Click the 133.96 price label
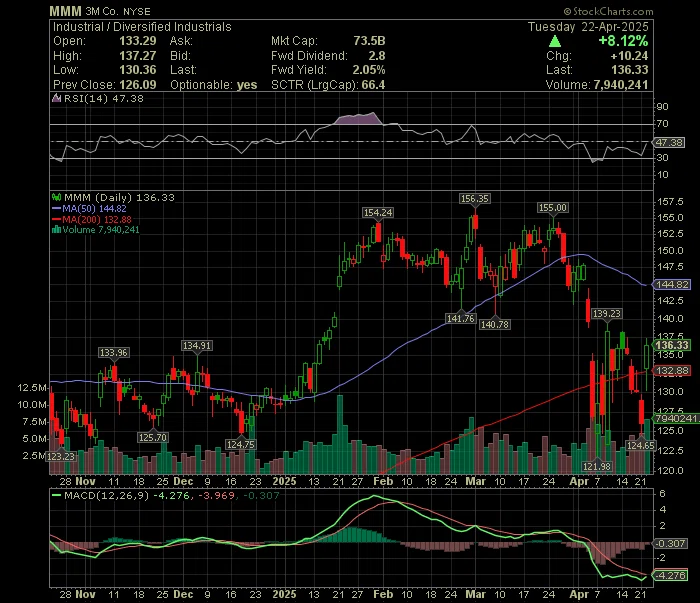 [x=113, y=353]
